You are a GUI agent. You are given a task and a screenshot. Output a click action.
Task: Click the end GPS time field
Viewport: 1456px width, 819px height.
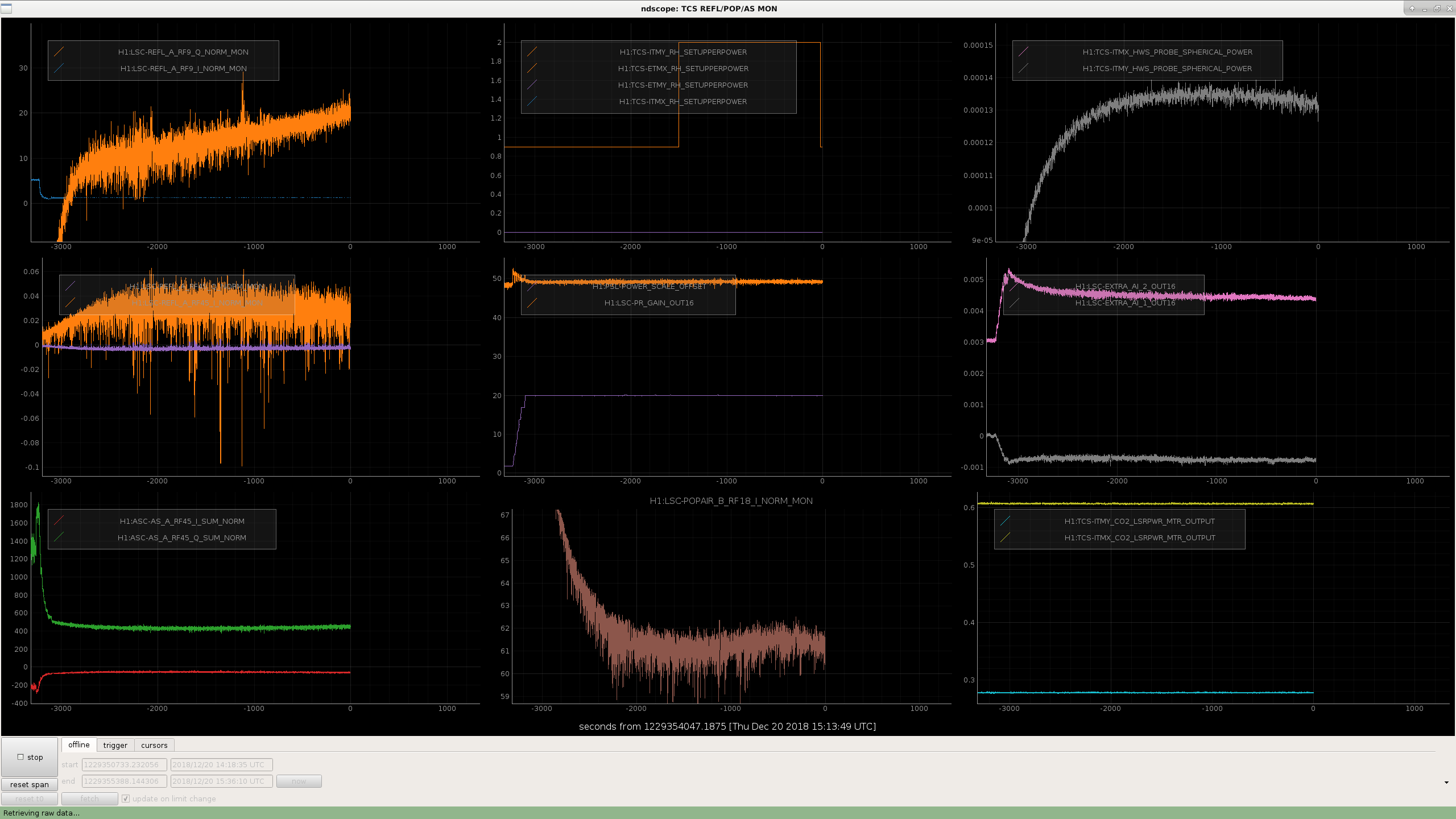click(x=125, y=781)
